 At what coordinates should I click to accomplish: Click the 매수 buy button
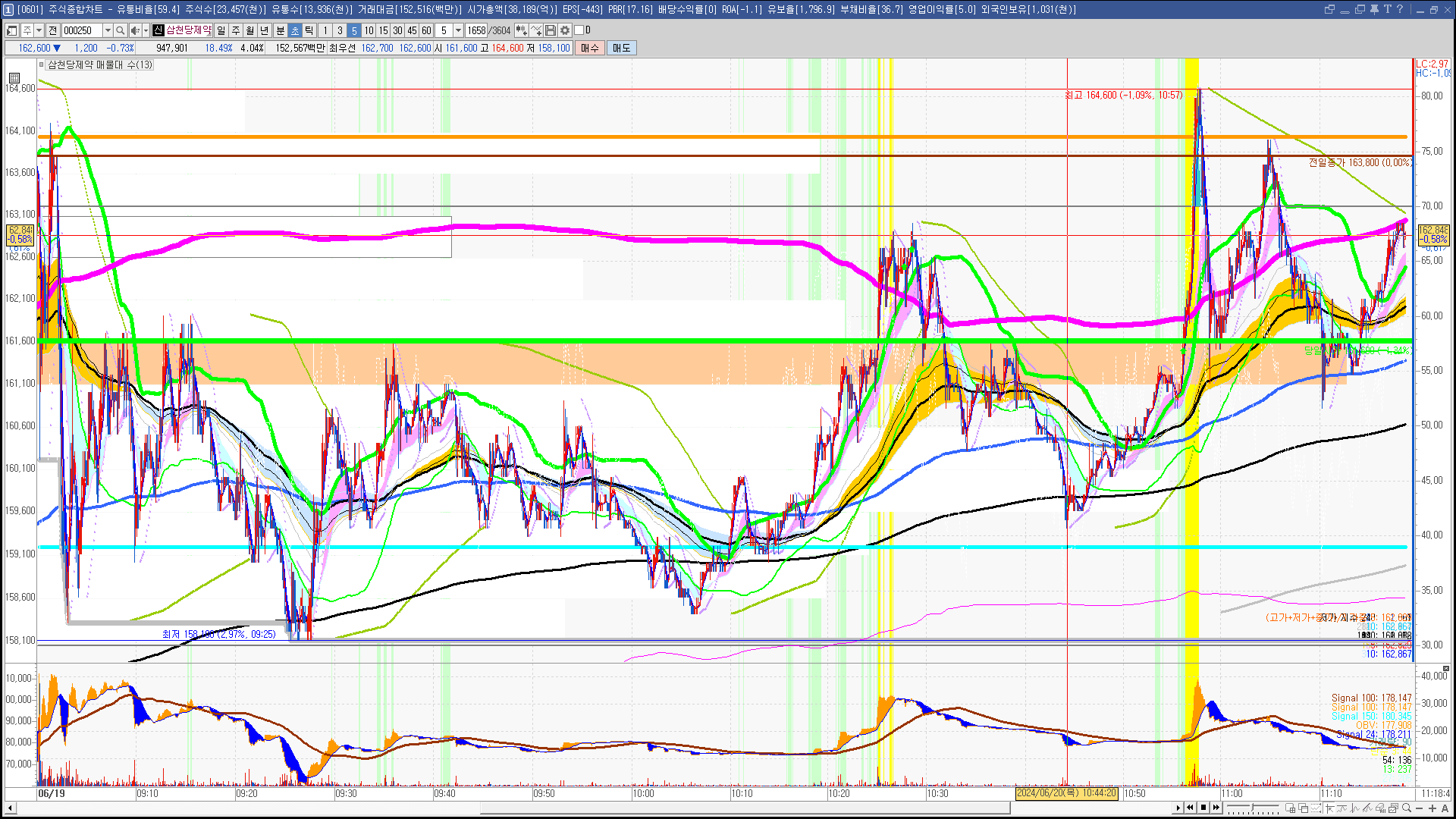click(590, 48)
